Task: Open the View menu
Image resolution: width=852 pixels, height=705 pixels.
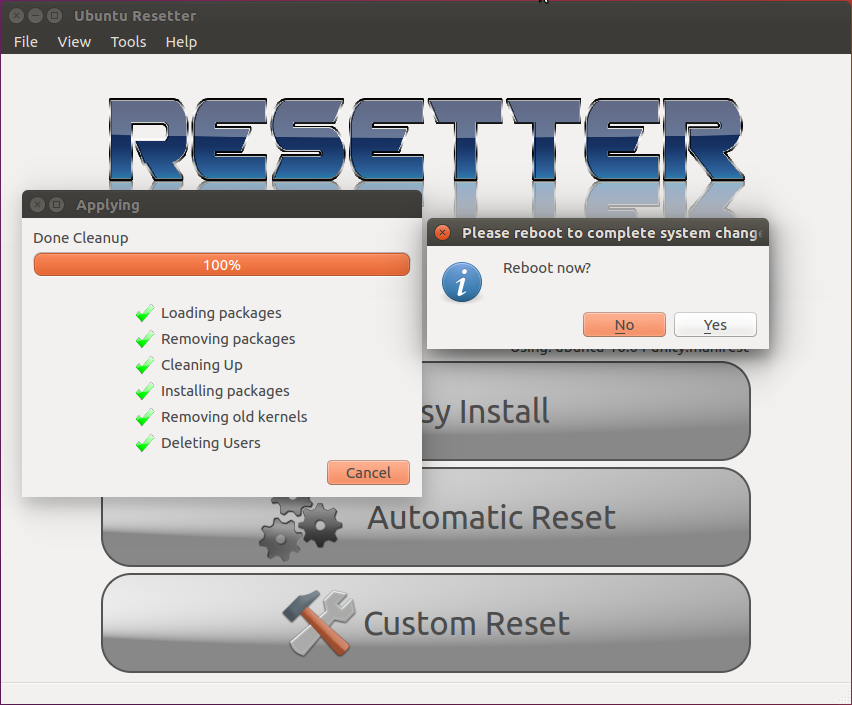Action: click(x=74, y=42)
